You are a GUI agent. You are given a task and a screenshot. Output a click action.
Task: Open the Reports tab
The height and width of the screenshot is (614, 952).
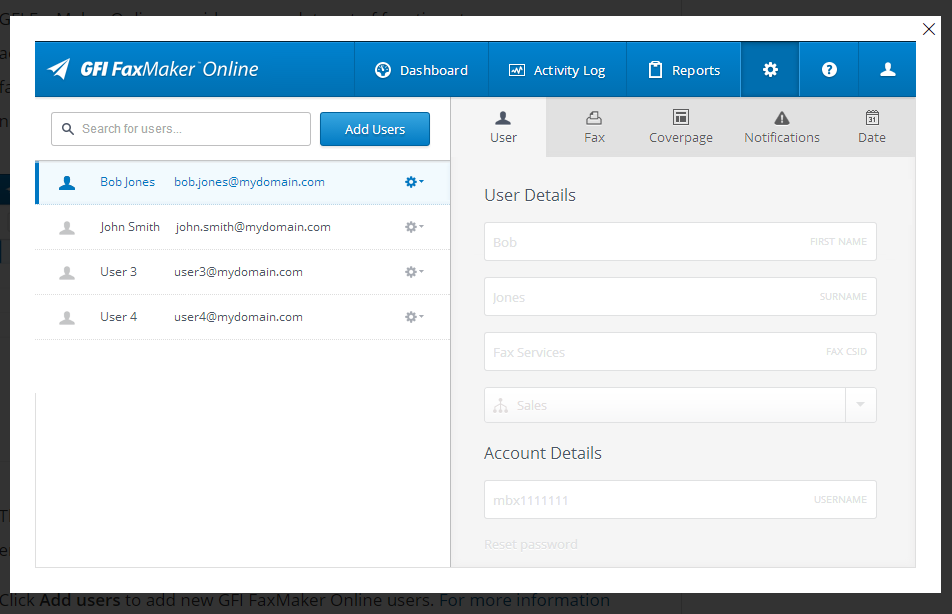point(684,70)
